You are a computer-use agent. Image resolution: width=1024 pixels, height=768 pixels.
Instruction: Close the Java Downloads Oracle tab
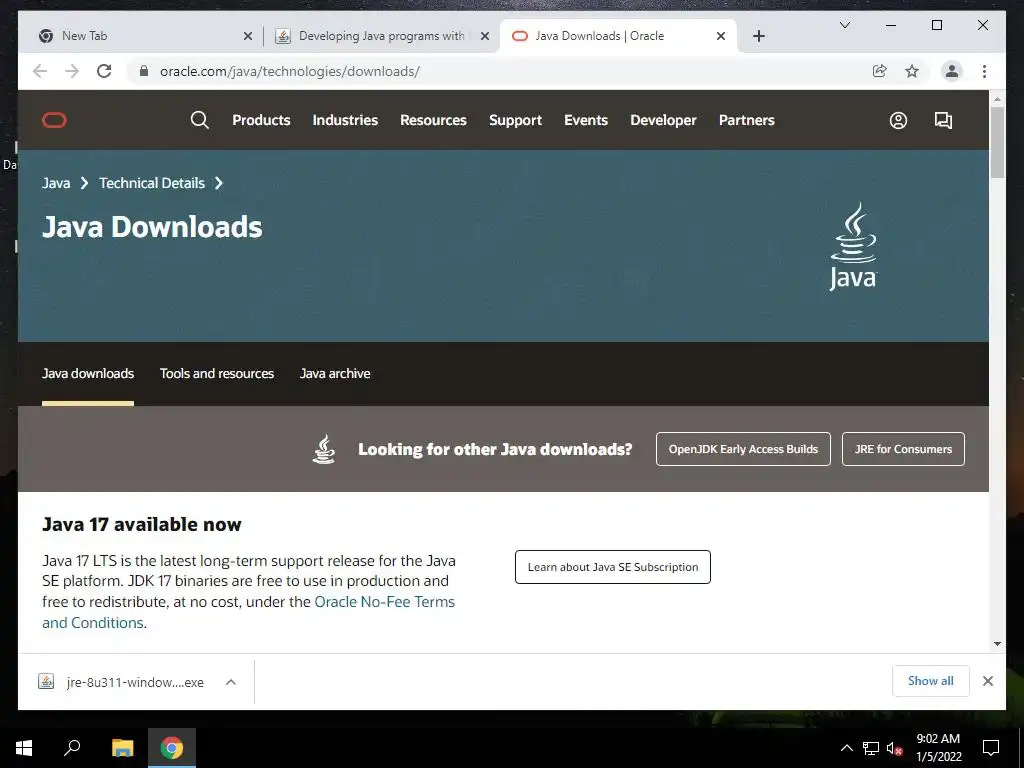coord(721,36)
